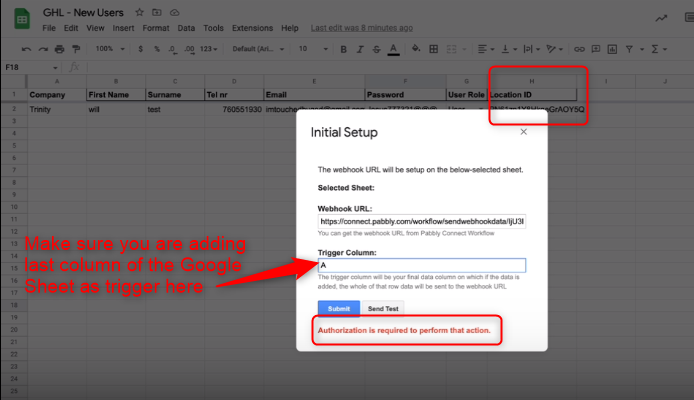Image resolution: width=694 pixels, height=400 pixels.
Task: Format as percent icon
Action: [157, 49]
